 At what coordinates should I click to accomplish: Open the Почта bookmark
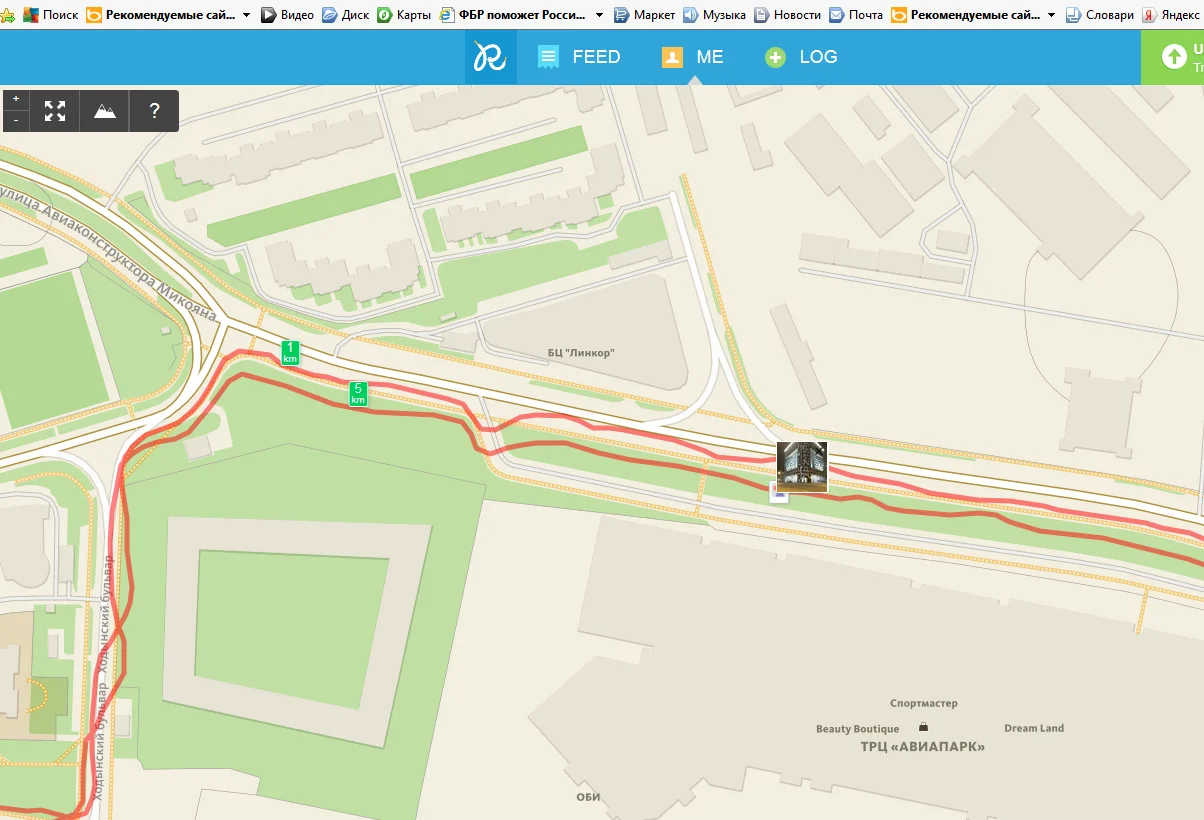click(x=856, y=15)
